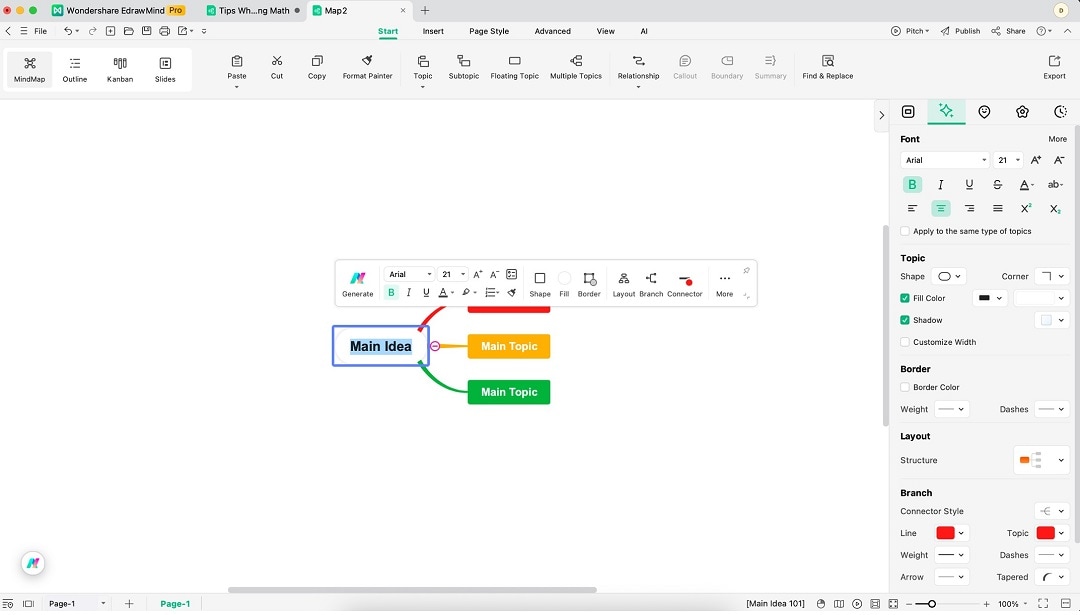This screenshot has width=1080, height=615.
Task: Insert a Floating Topic
Action: pyautogui.click(x=514, y=68)
